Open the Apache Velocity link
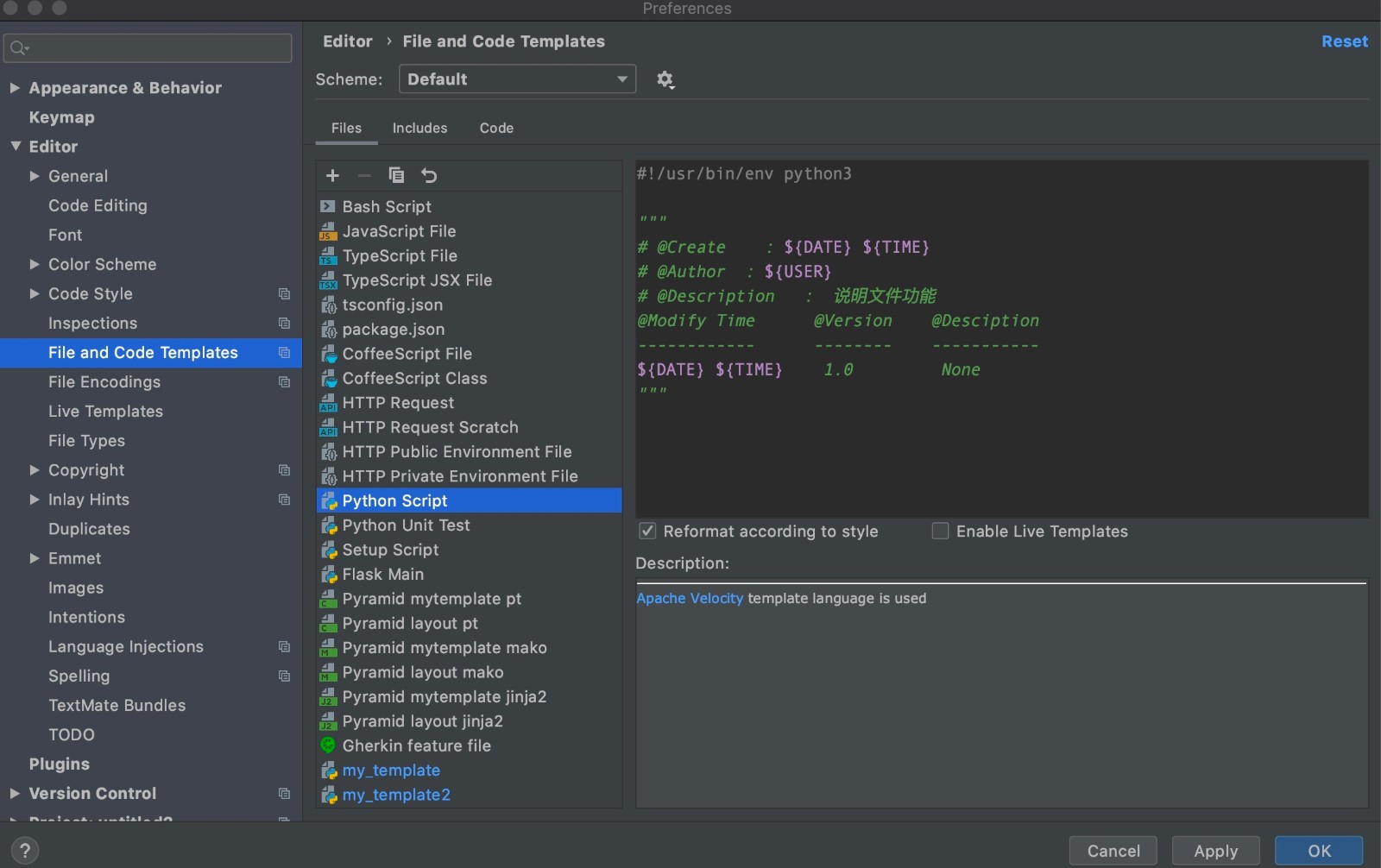This screenshot has height=868, width=1381. coord(689,598)
